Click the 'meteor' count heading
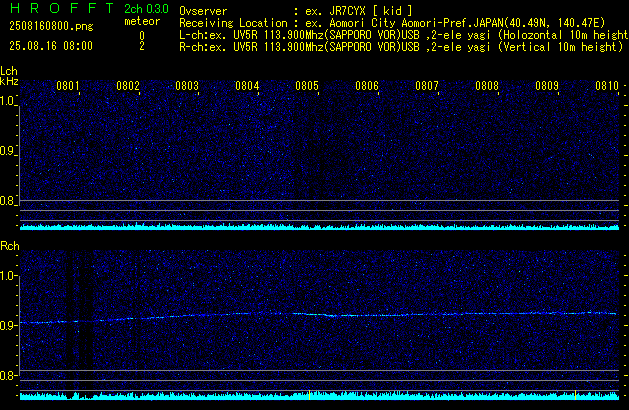629x410 pixels. click(x=142, y=21)
